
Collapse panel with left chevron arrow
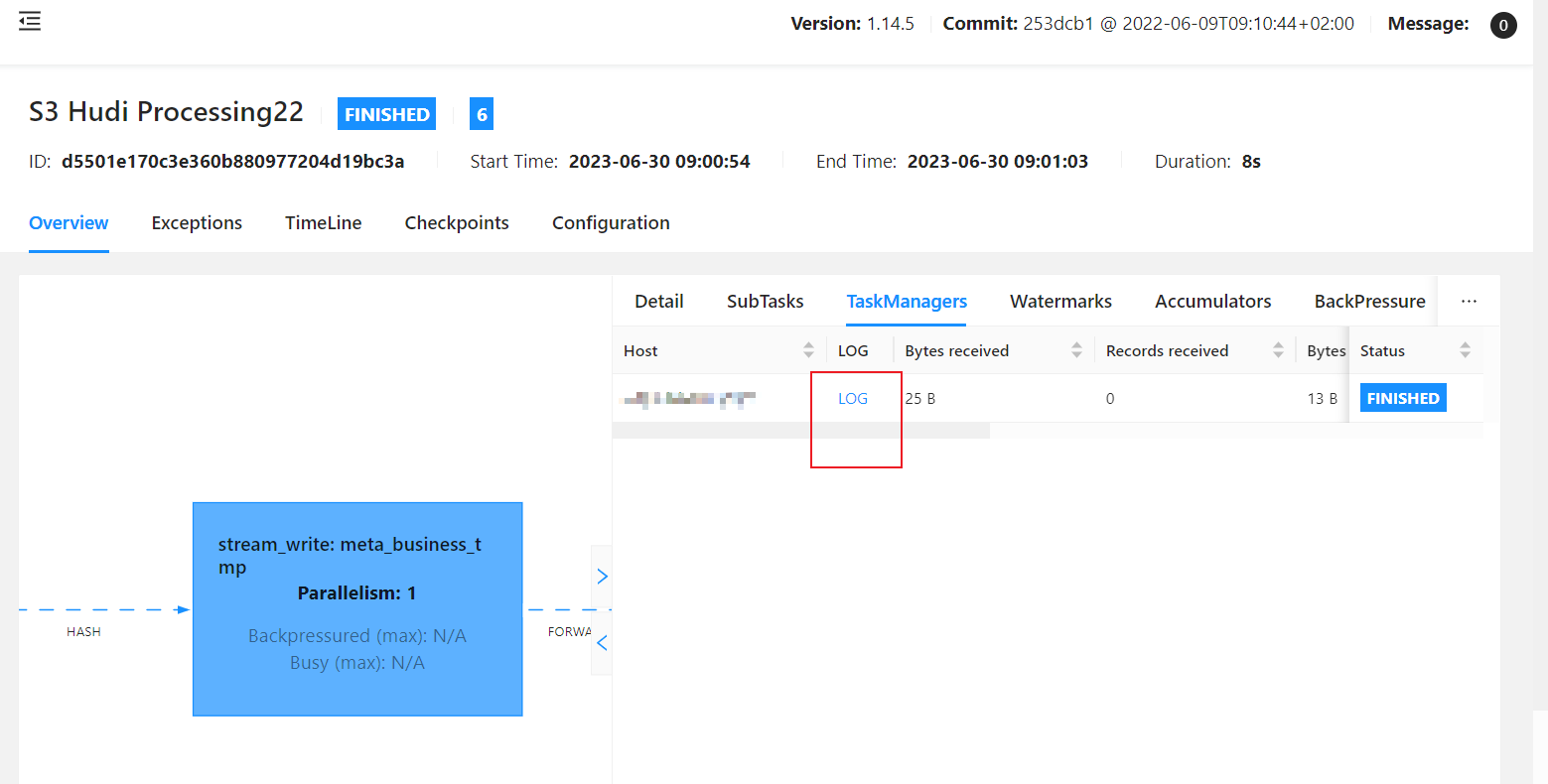[x=602, y=643]
